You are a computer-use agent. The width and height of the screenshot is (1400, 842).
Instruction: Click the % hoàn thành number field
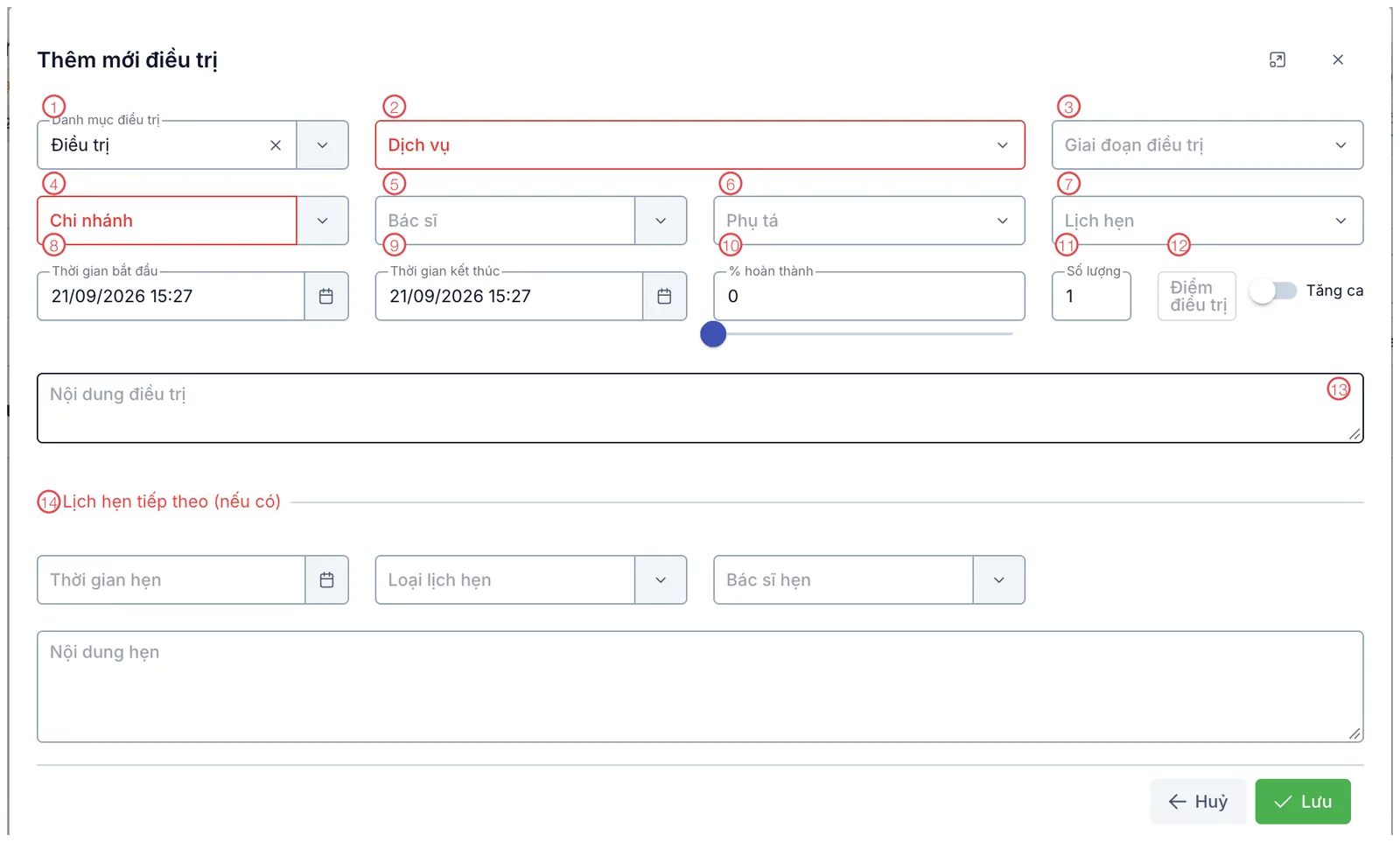pos(869,297)
